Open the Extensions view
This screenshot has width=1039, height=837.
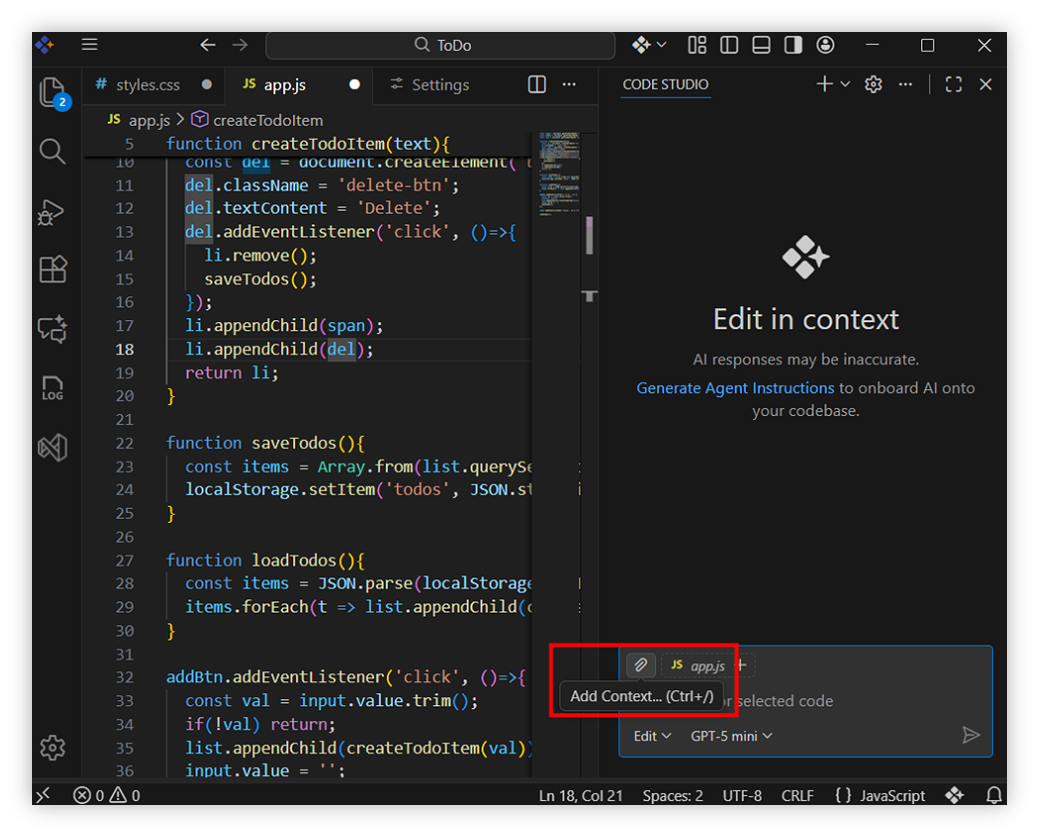click(52, 269)
